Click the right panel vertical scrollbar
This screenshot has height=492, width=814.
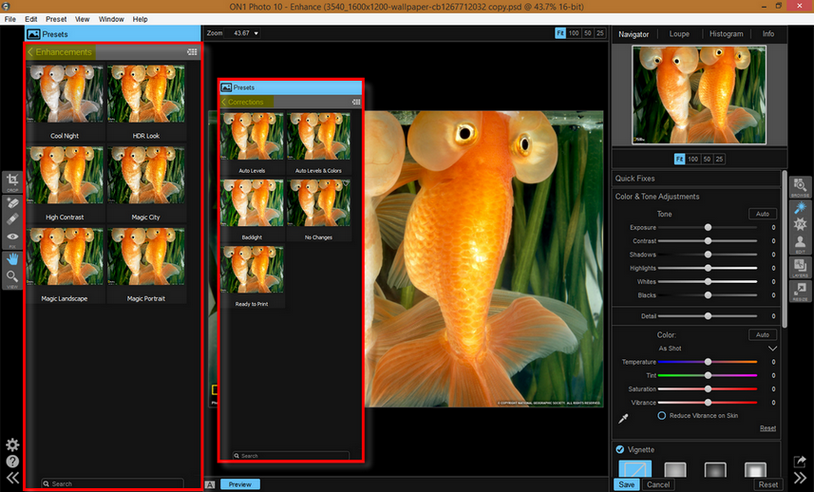[x=784, y=249]
